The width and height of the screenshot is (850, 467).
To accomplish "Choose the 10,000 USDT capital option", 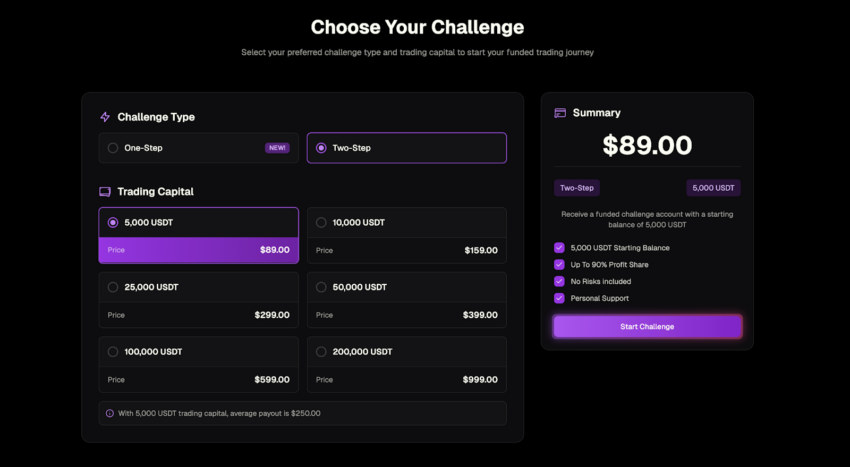I will pyautogui.click(x=321, y=222).
